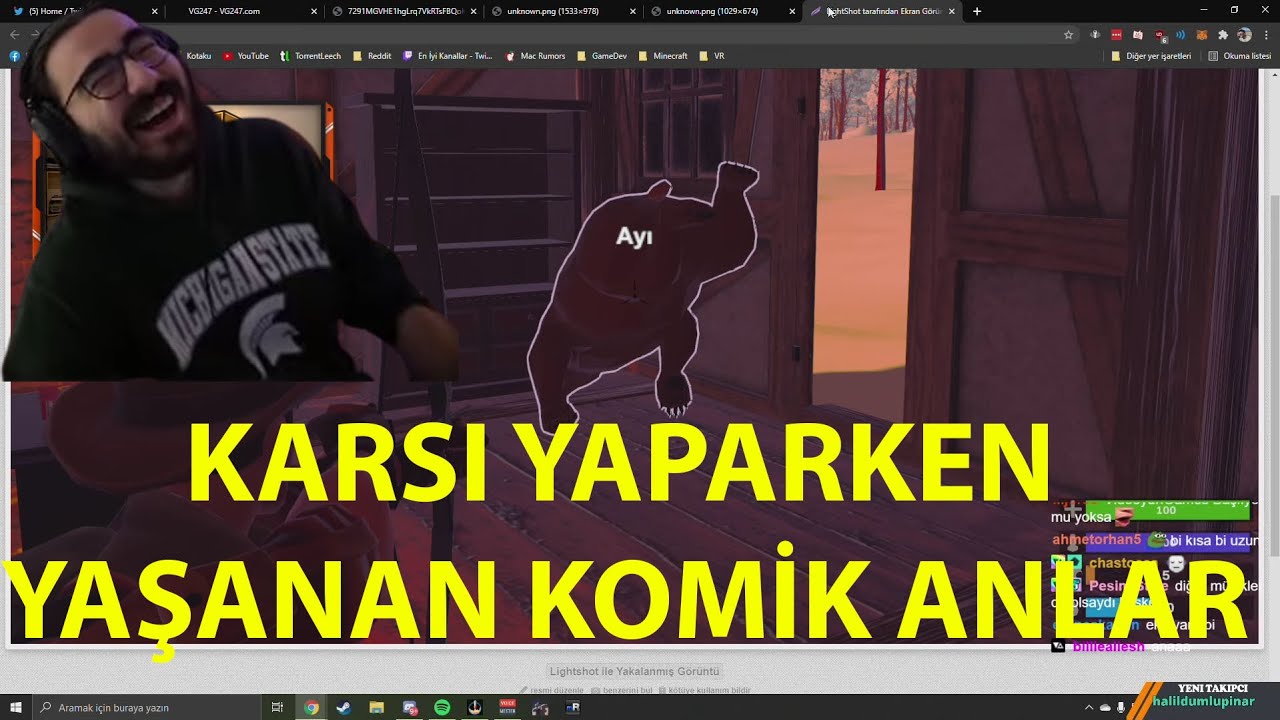Open the Extensions puzzle-piece menu
Image resolution: width=1280 pixels, height=720 pixels.
click(1222, 34)
